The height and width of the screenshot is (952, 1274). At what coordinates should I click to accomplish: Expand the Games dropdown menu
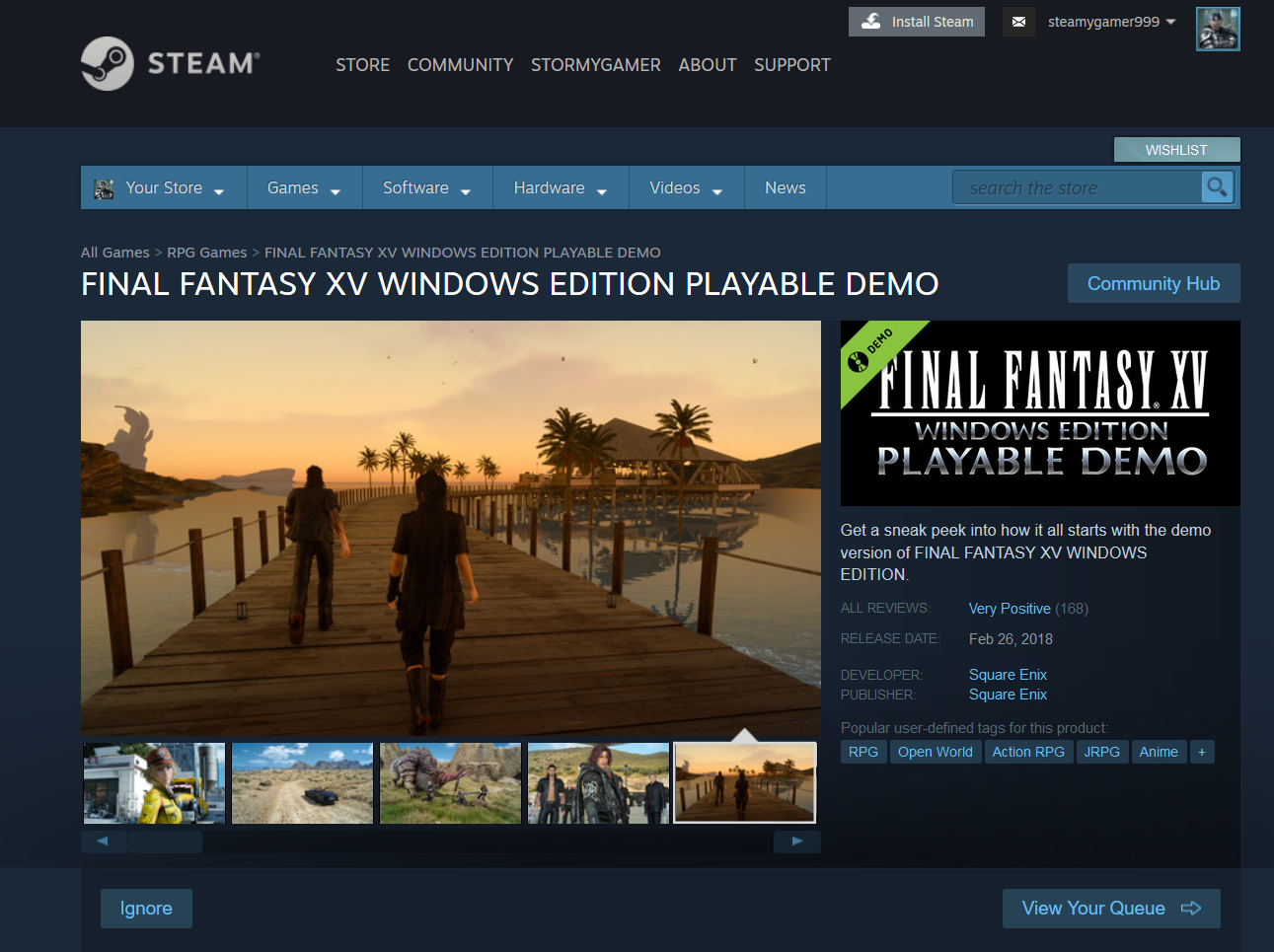303,187
